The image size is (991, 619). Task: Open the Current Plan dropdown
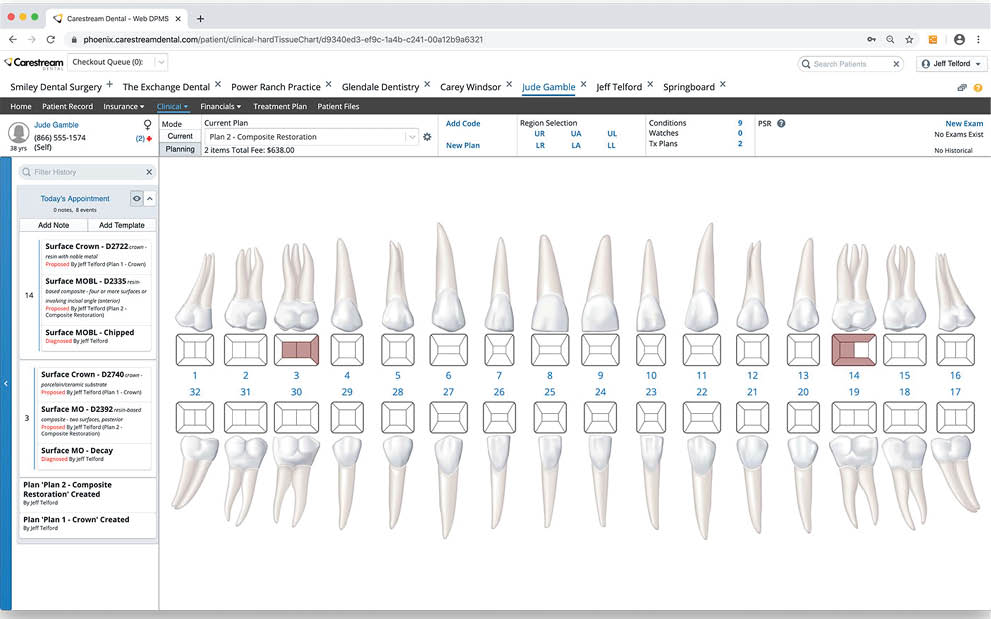(411, 137)
